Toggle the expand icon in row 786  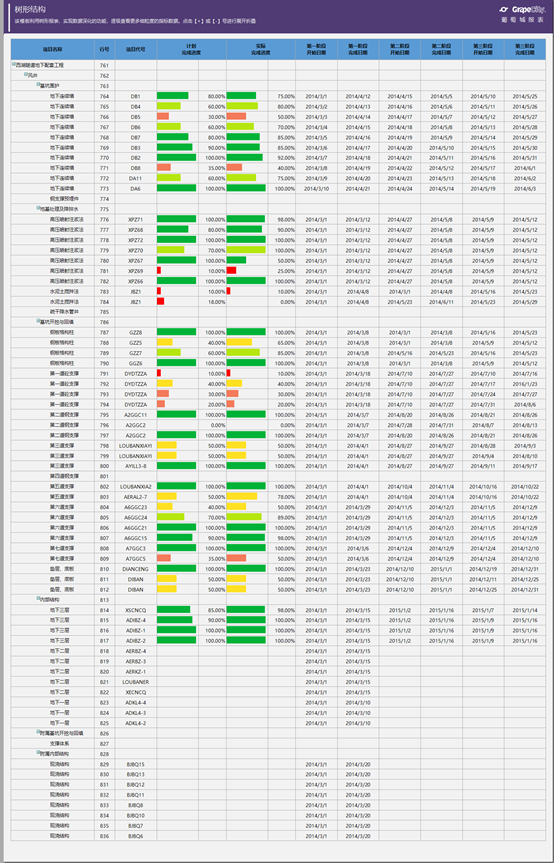pyautogui.click(x=38, y=321)
